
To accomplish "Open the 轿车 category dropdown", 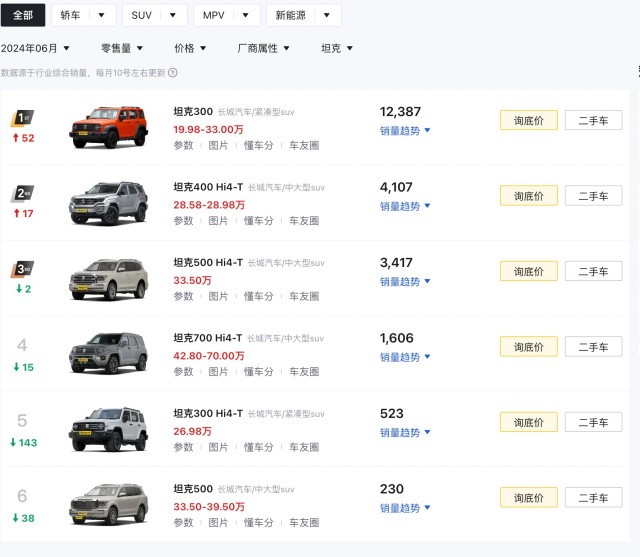I will (83, 16).
